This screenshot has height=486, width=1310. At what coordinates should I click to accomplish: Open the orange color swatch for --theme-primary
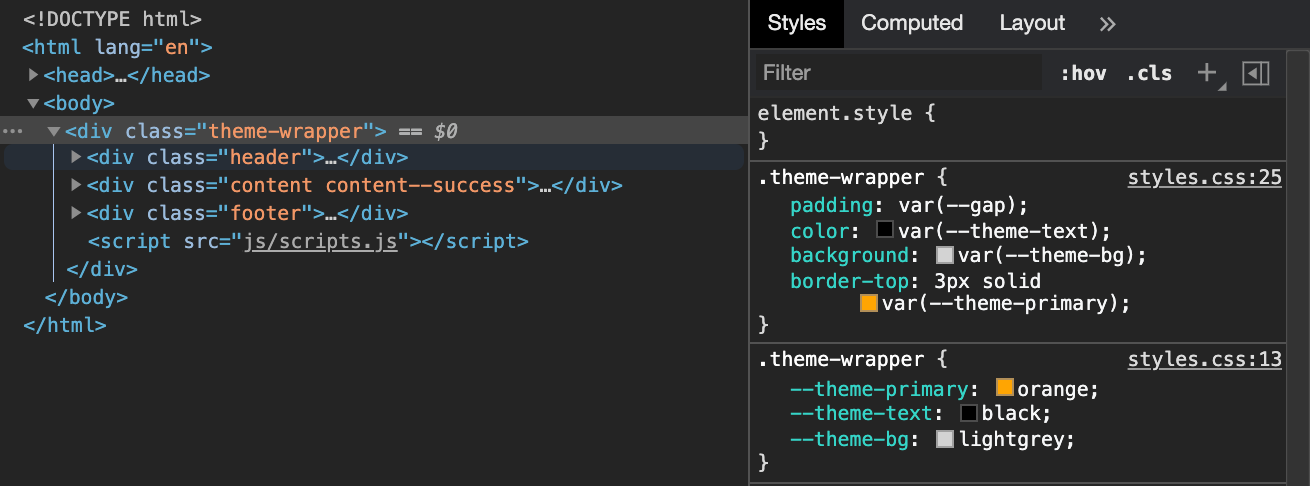(1005, 387)
